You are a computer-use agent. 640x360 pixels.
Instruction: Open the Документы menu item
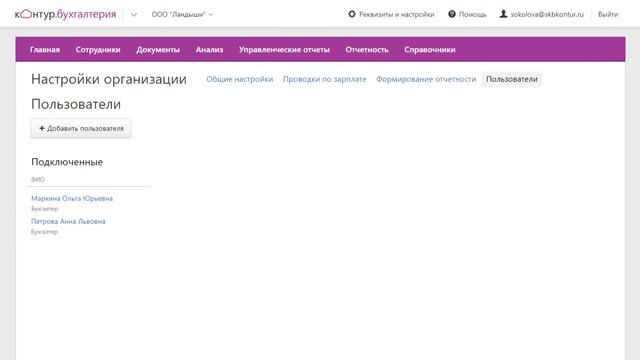[x=158, y=49]
